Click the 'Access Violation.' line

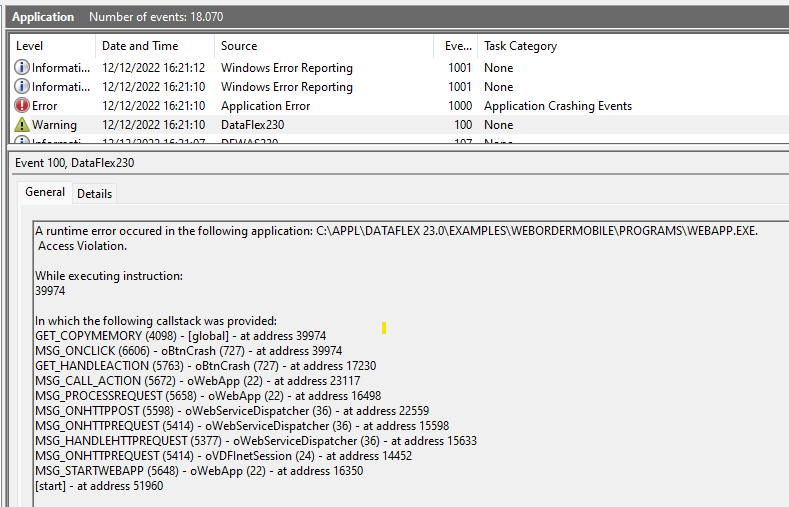(x=83, y=246)
